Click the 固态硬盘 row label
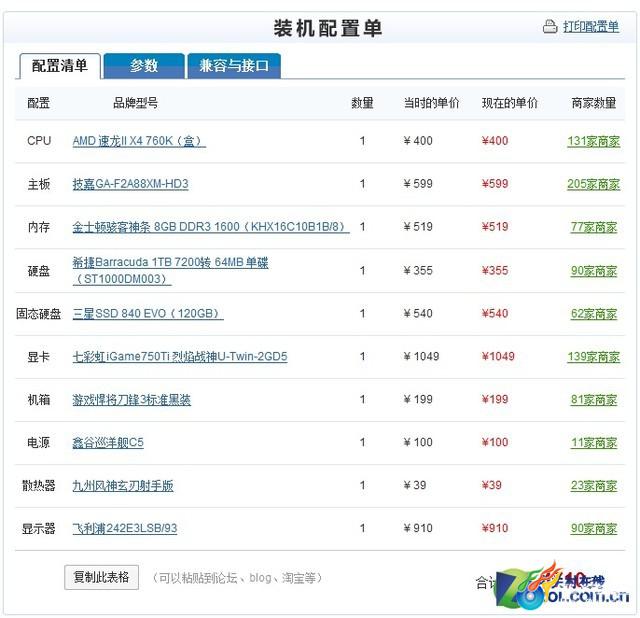This screenshot has width=640, height=618. coord(39,313)
